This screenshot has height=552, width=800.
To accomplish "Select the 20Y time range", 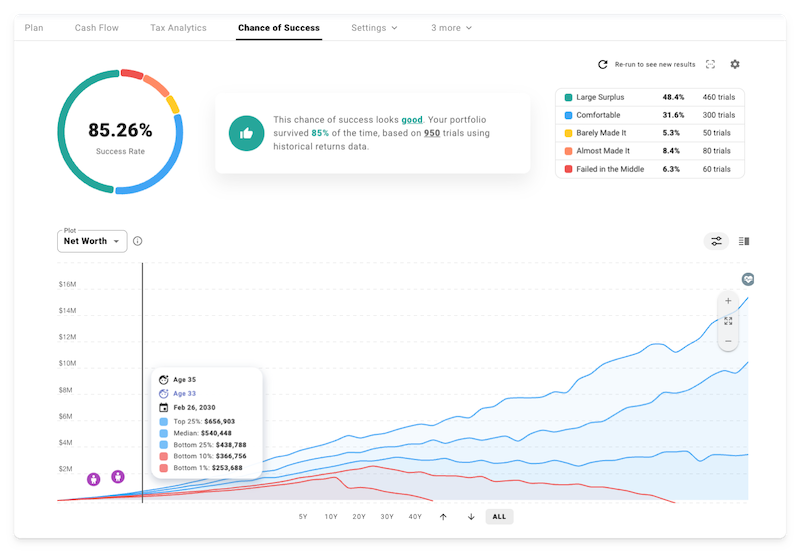I will [x=359, y=517].
